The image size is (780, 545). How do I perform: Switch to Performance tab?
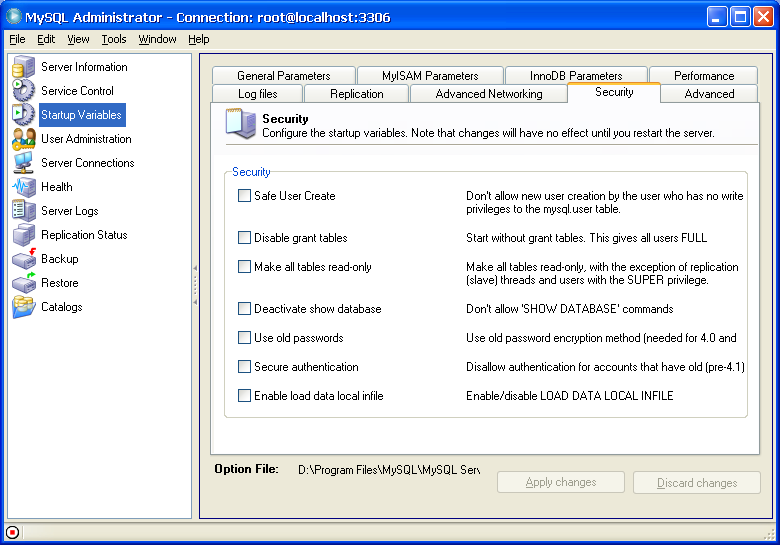point(704,76)
